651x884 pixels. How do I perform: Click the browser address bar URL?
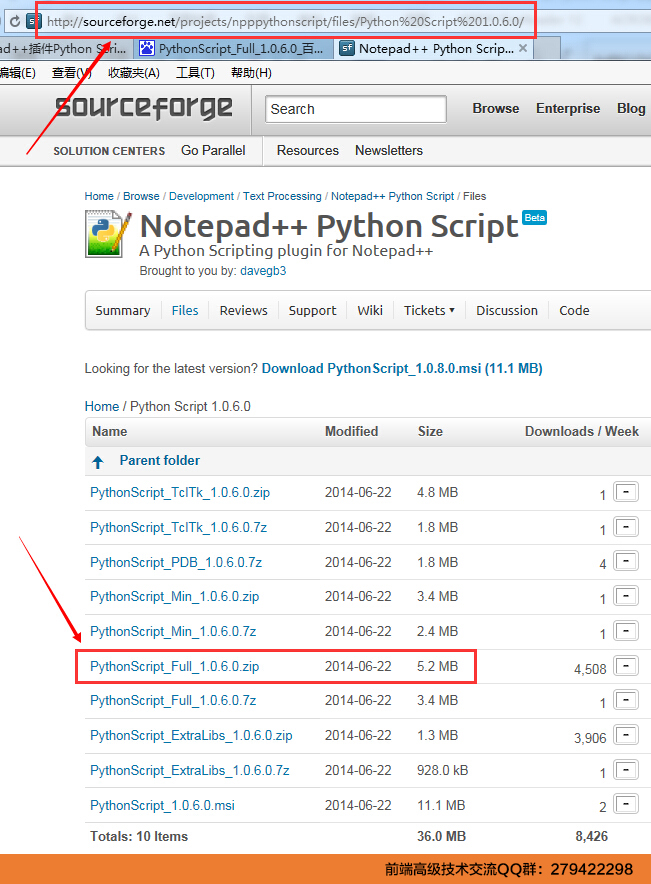(285, 21)
